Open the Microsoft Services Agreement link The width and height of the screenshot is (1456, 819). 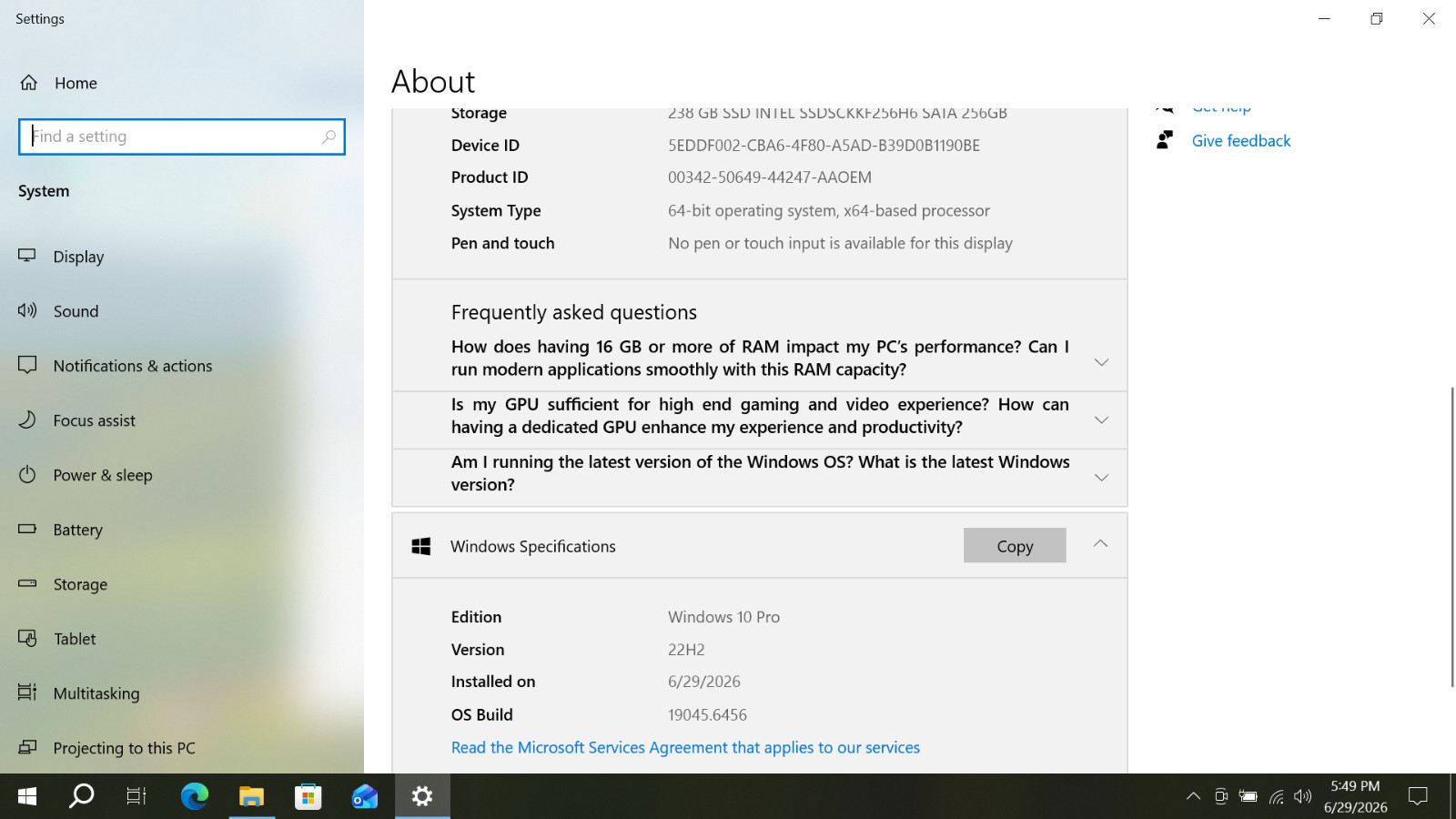click(x=685, y=747)
